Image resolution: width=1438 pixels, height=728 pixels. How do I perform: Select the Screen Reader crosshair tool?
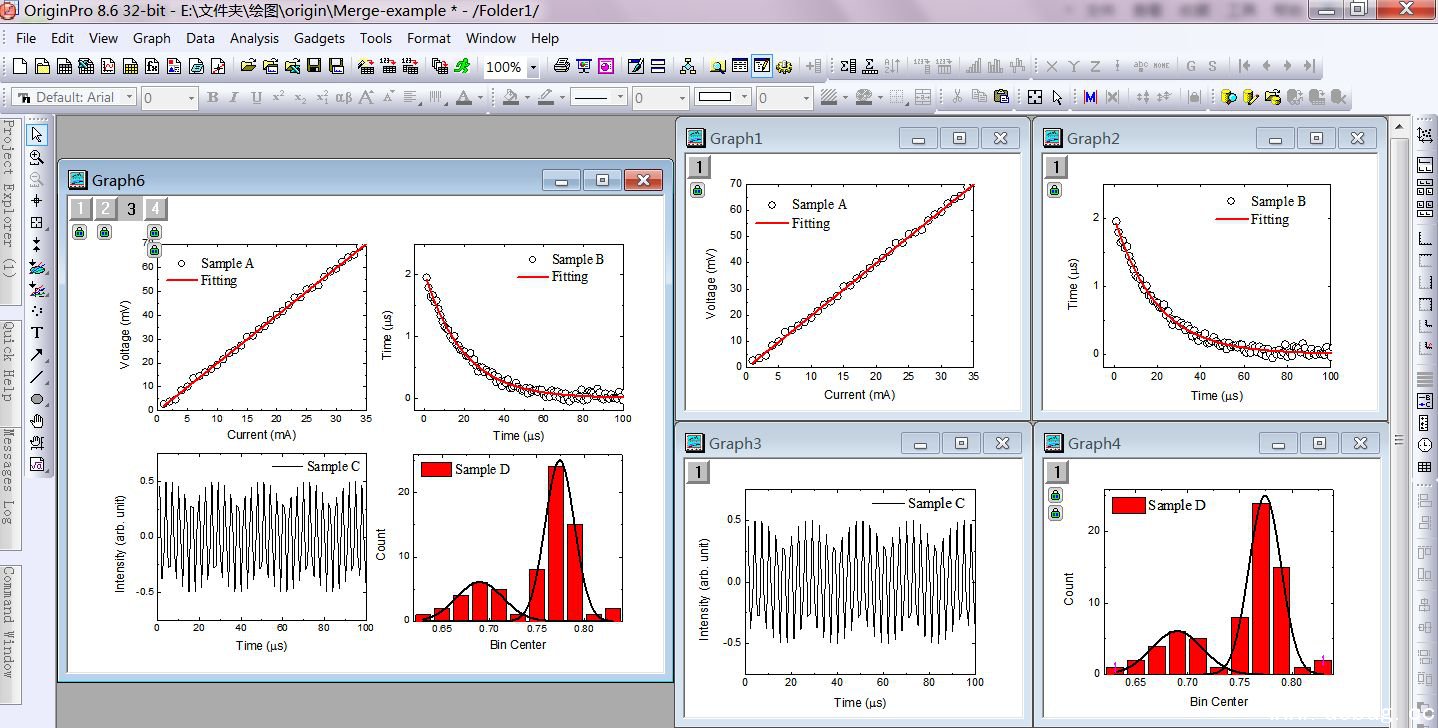click(37, 200)
